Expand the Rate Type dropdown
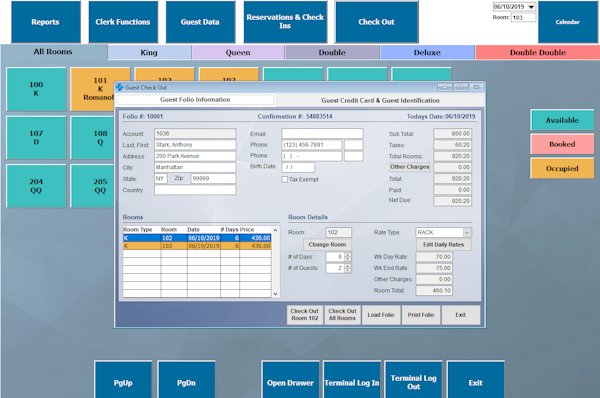The width and height of the screenshot is (600, 398). click(467, 233)
